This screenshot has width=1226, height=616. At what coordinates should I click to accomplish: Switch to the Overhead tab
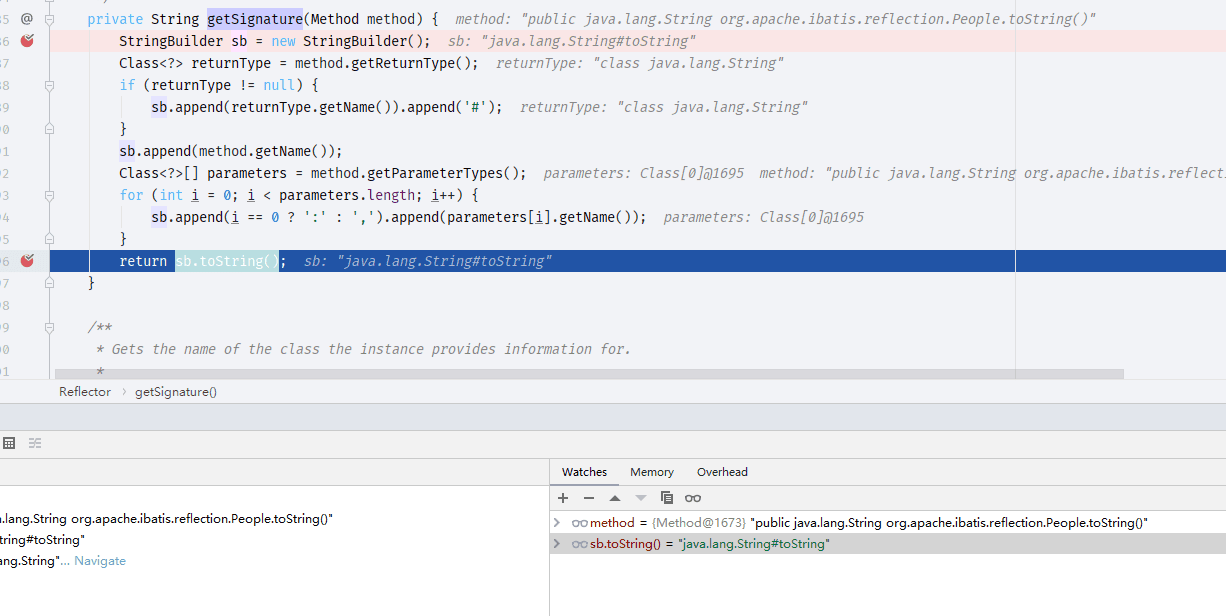pyautogui.click(x=723, y=472)
